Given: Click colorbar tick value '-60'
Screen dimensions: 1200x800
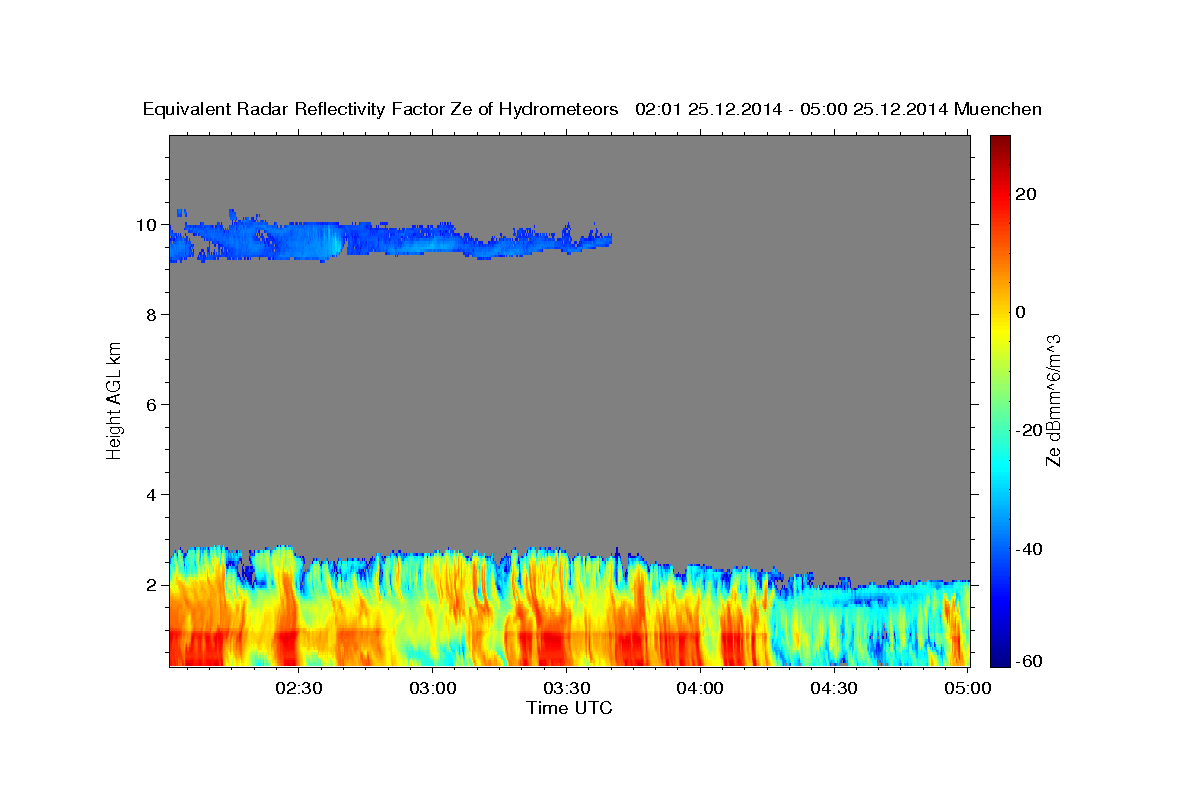Looking at the screenshot, I should coord(1027,661).
